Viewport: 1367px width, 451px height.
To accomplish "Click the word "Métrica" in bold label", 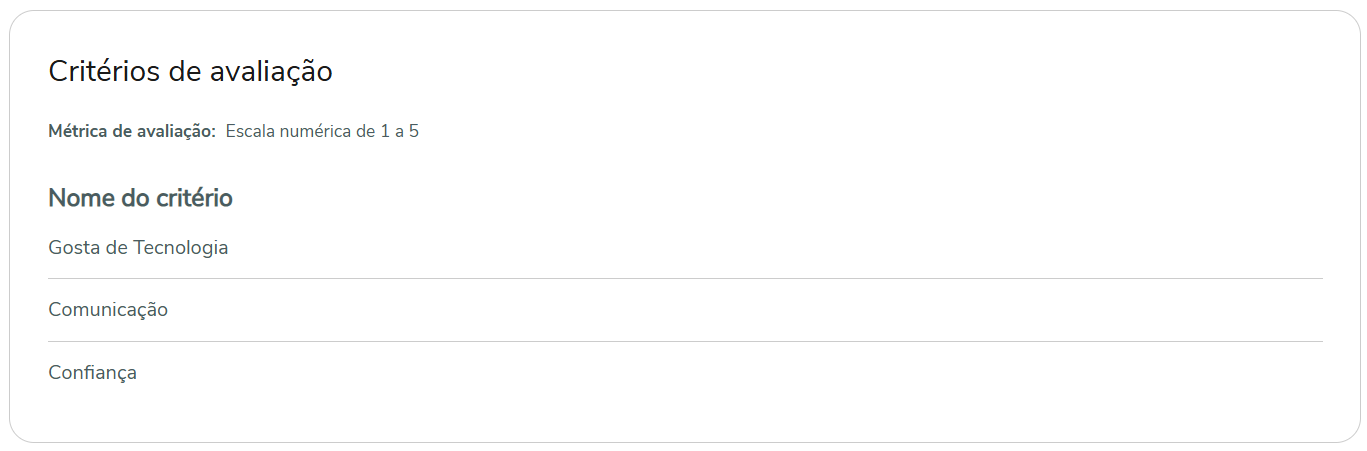I will (76, 131).
